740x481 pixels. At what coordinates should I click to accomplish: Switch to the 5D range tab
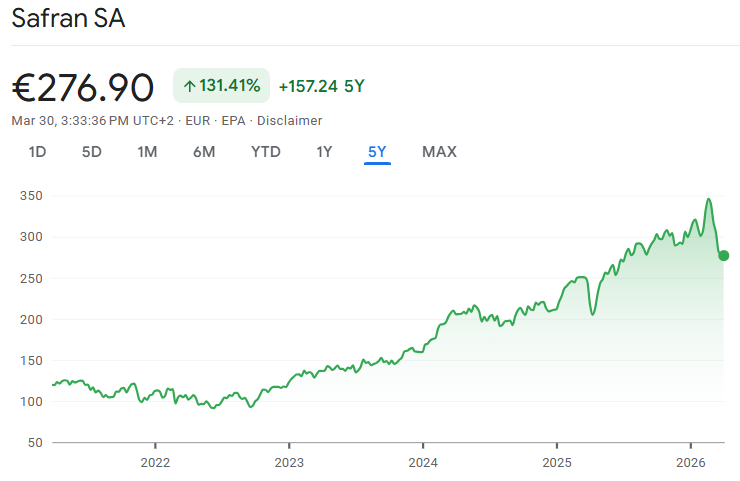tap(92, 152)
